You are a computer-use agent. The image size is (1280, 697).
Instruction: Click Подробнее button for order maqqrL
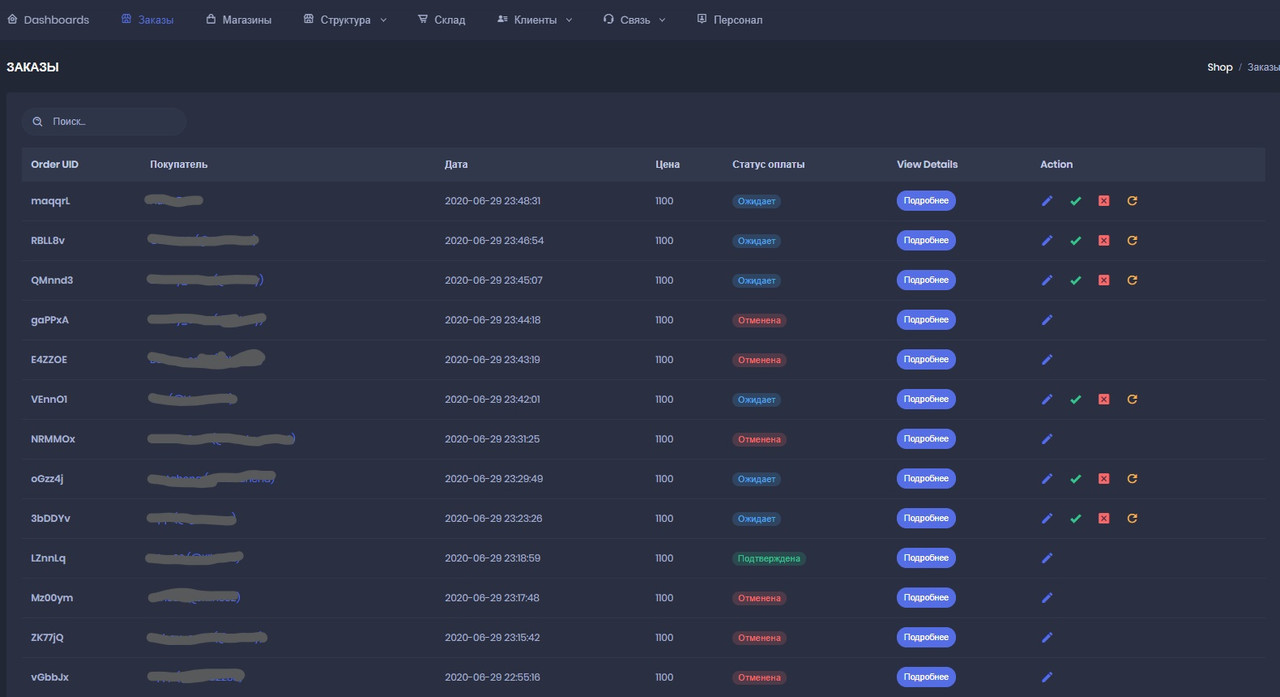coord(926,201)
